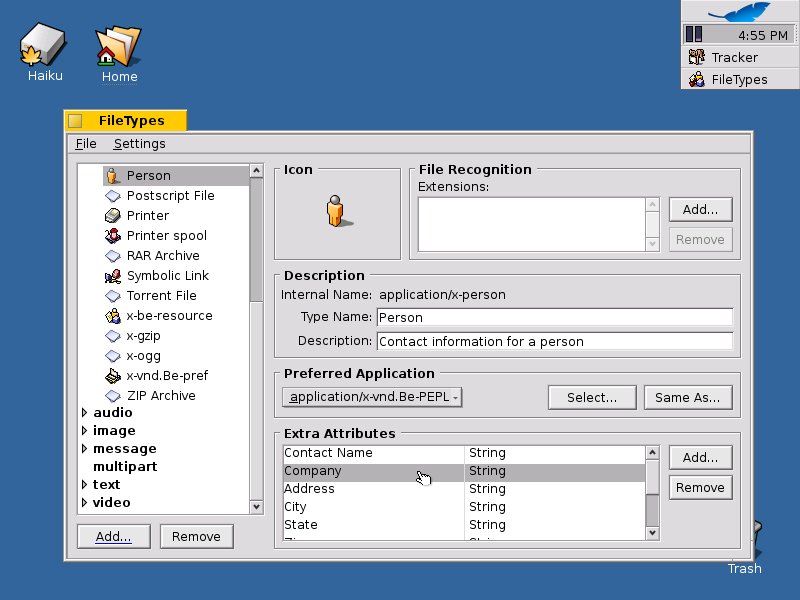Viewport: 800px width, 600px height.
Task: Click the person icon preview in the Icon box
Action: (x=337, y=212)
